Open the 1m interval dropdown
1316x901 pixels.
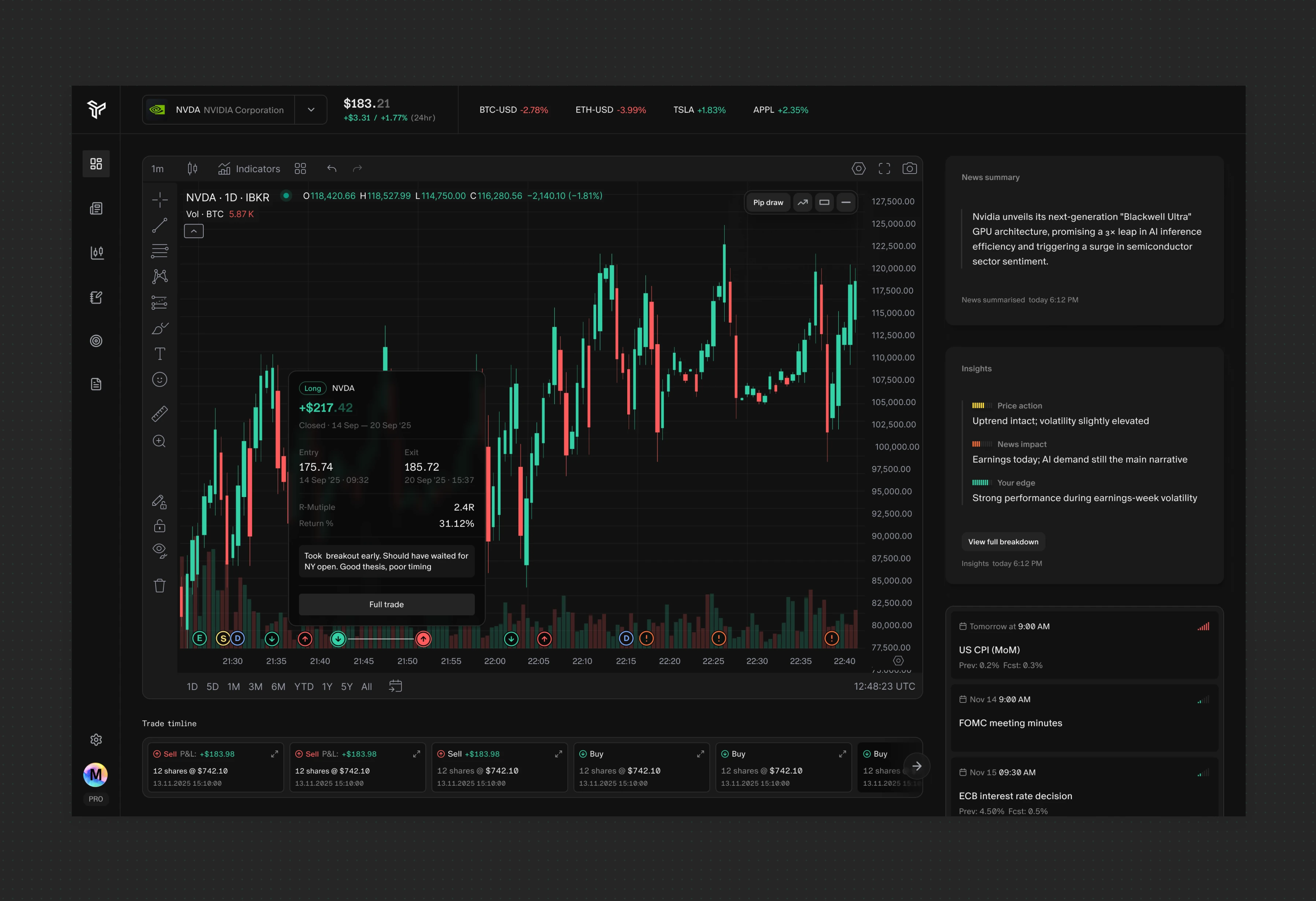[158, 168]
